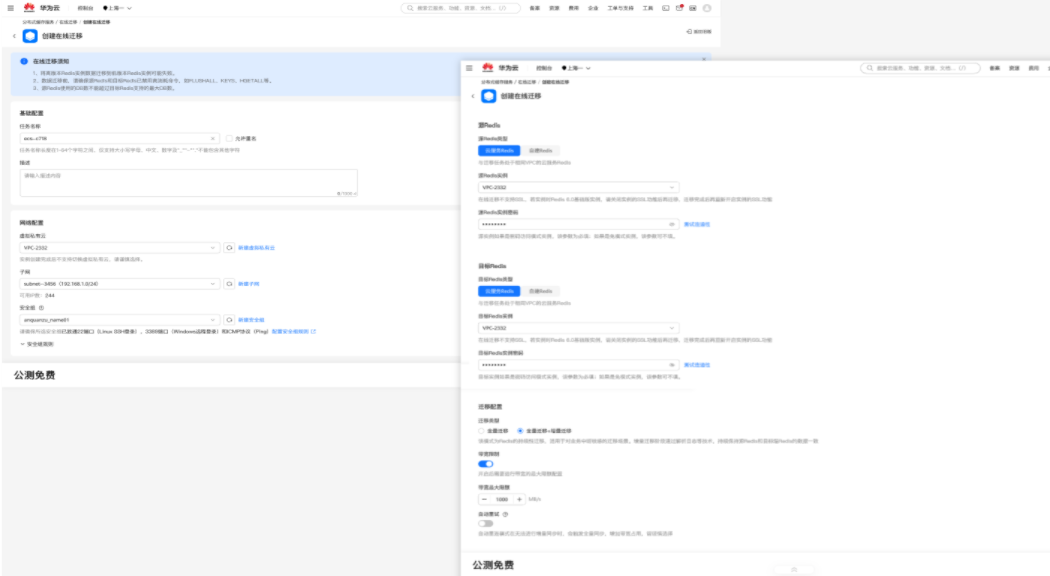Viewport: 1050px width, 576px height.
Task: Click the refresh icon beside the security group dropdown
Action: click(229, 320)
